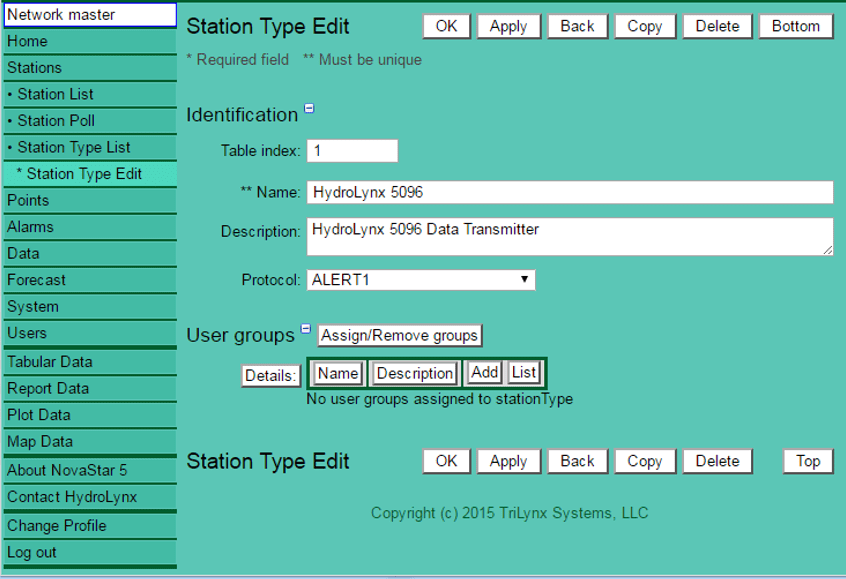Jump to page Bottom
The width and height of the screenshot is (846, 579).
tap(795, 26)
